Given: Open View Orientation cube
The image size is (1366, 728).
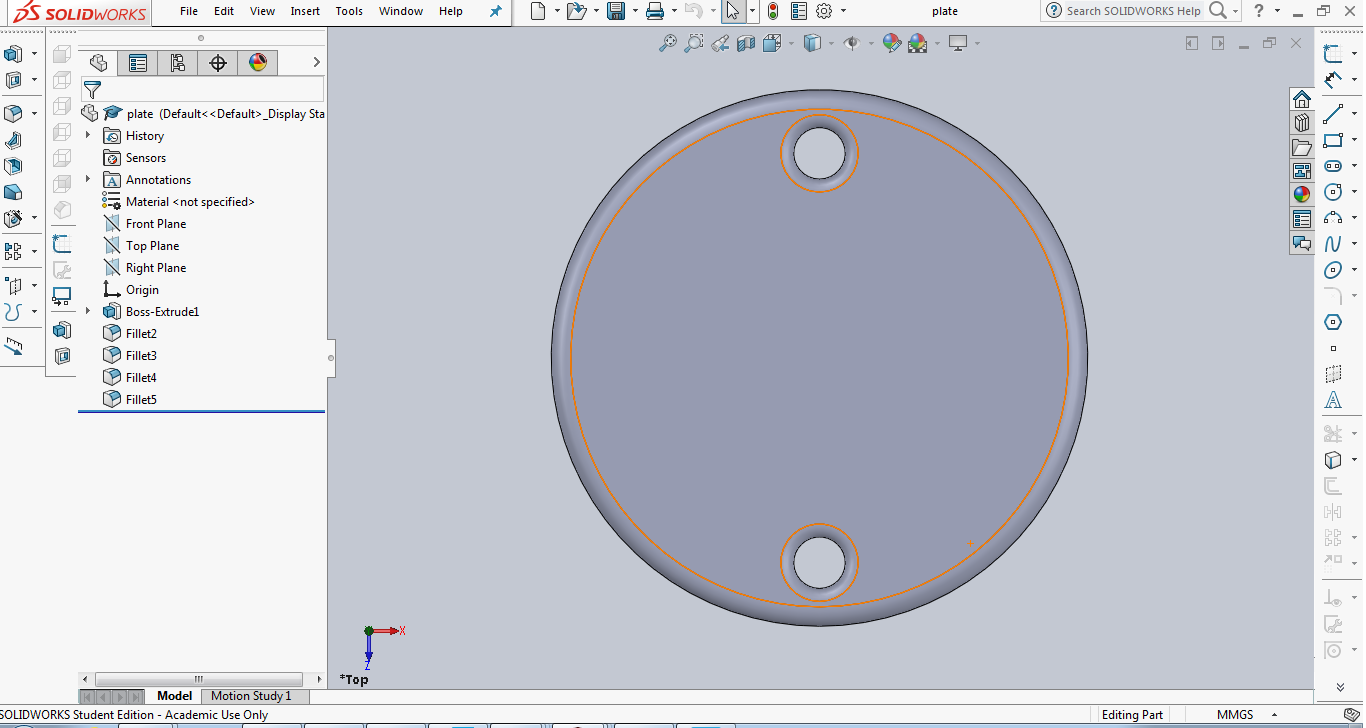Looking at the screenshot, I should pyautogui.click(x=772, y=43).
